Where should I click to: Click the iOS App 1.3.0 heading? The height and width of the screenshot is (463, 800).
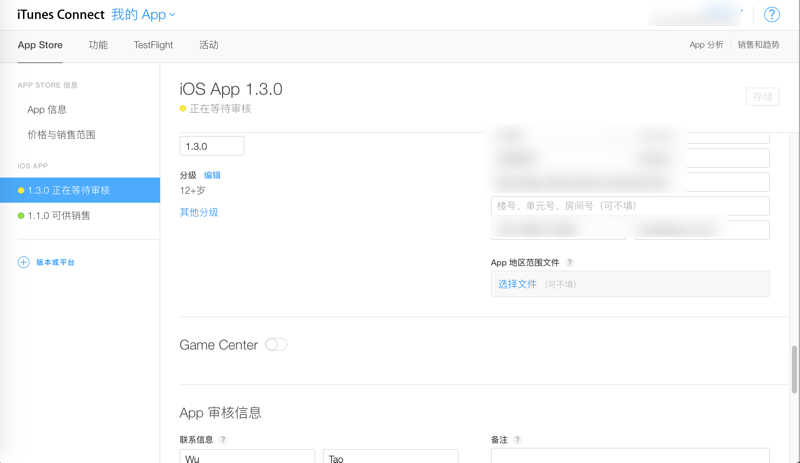[x=231, y=89]
